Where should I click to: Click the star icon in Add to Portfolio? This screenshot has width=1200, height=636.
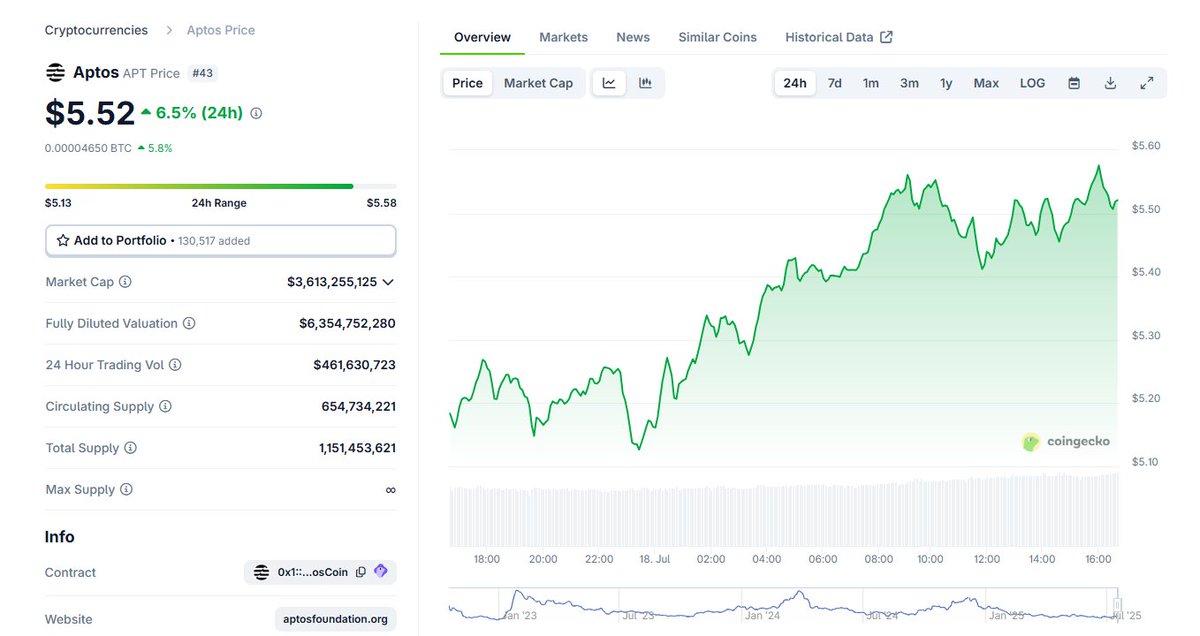coord(63,241)
